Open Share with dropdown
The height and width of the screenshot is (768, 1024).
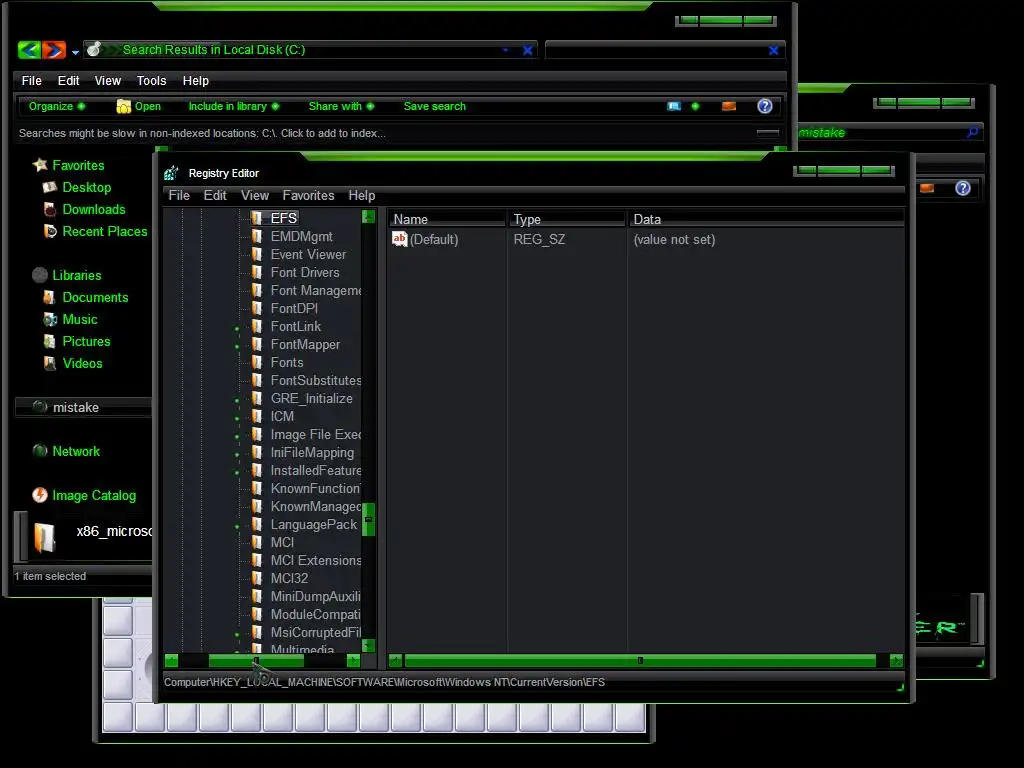click(x=342, y=106)
